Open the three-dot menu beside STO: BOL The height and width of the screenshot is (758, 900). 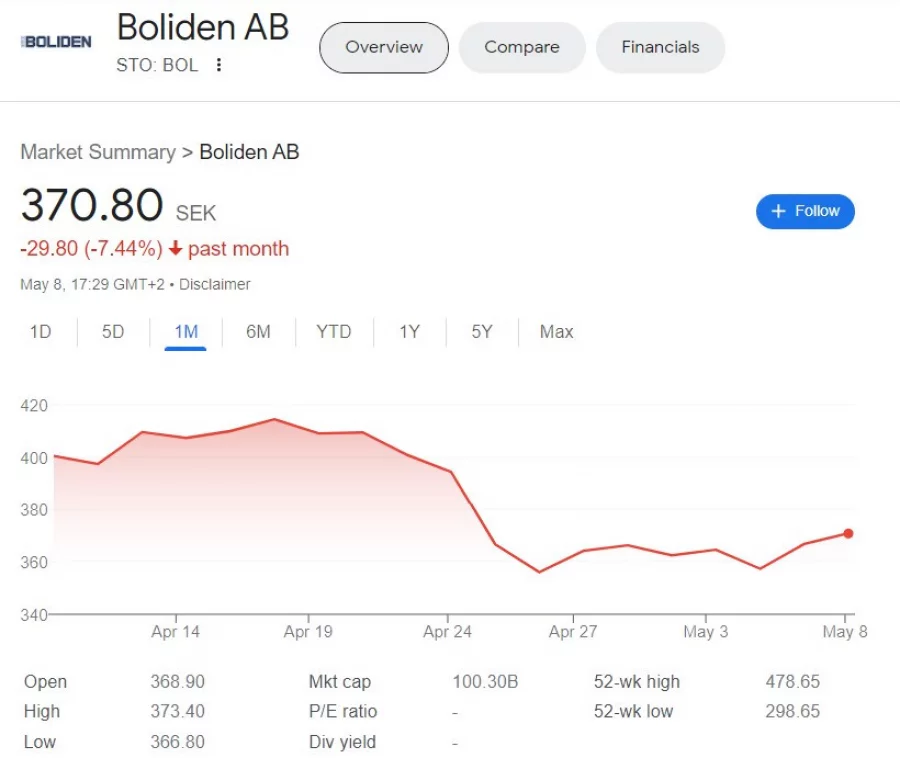point(219,65)
